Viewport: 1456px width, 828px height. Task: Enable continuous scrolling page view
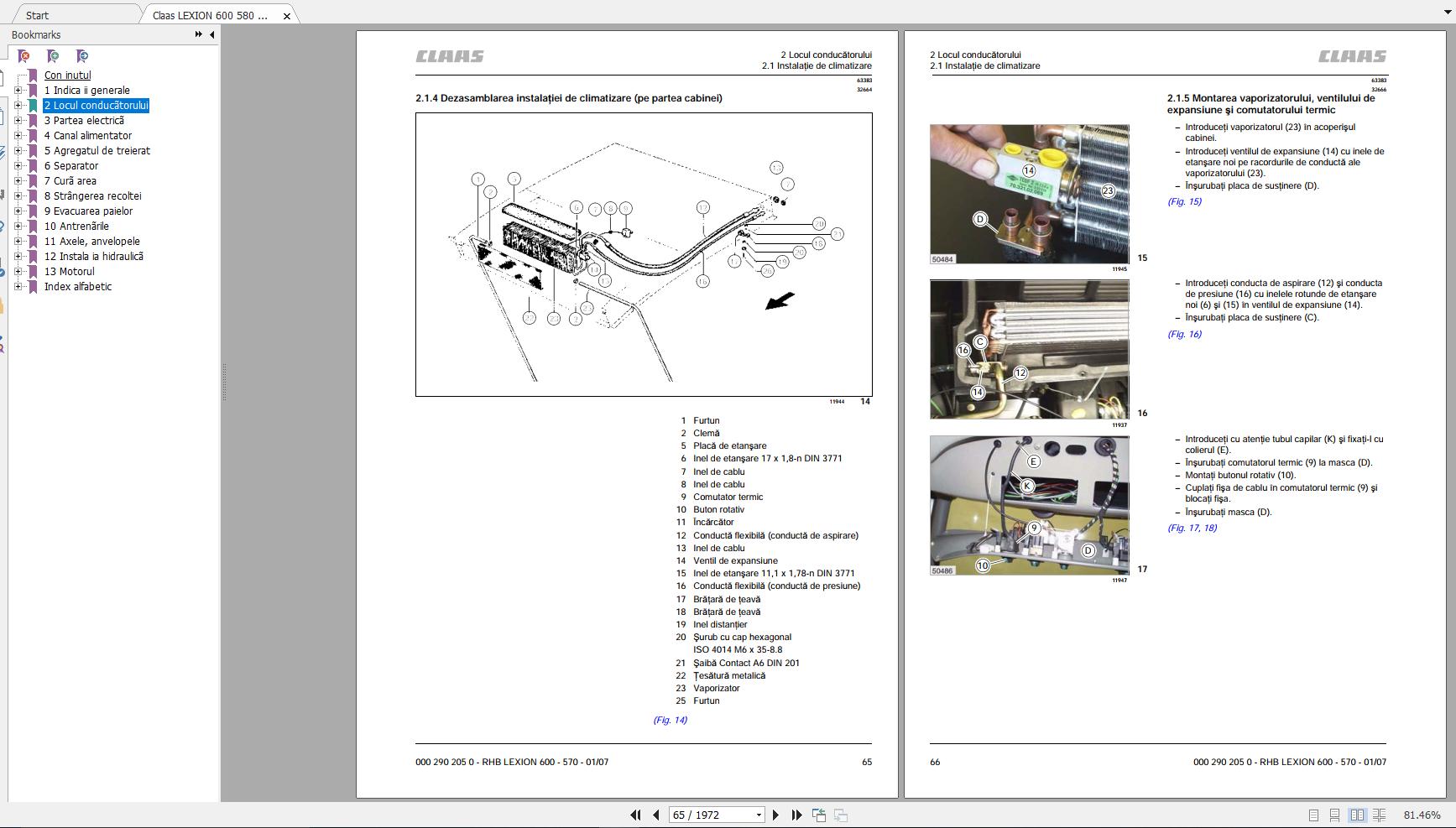click(x=1335, y=815)
